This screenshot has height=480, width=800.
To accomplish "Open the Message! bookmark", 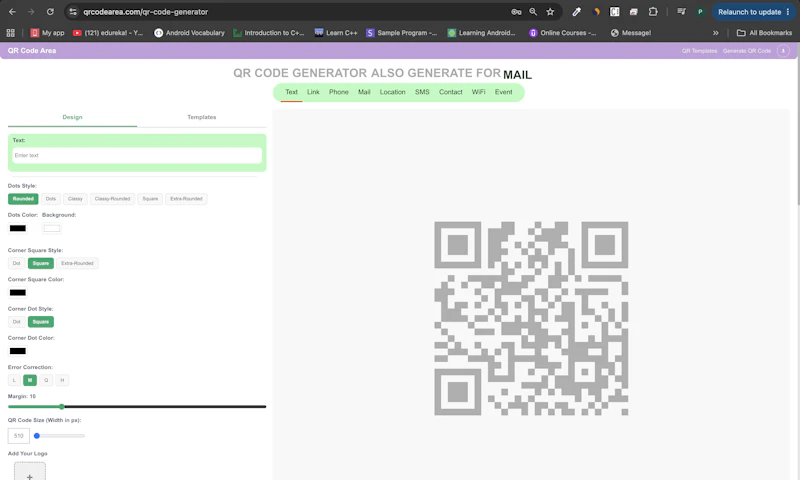I will pos(631,33).
